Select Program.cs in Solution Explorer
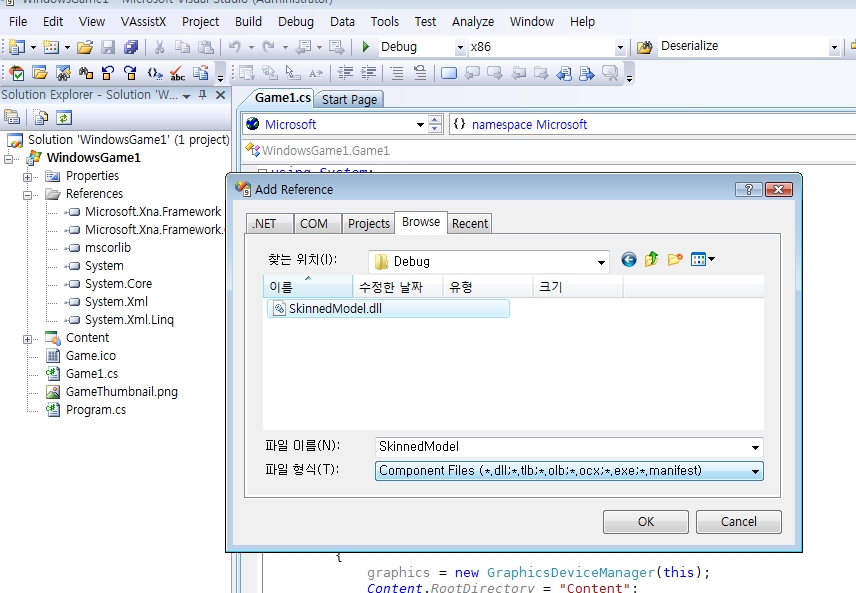Screen dimensions: 856x593 [96, 410]
